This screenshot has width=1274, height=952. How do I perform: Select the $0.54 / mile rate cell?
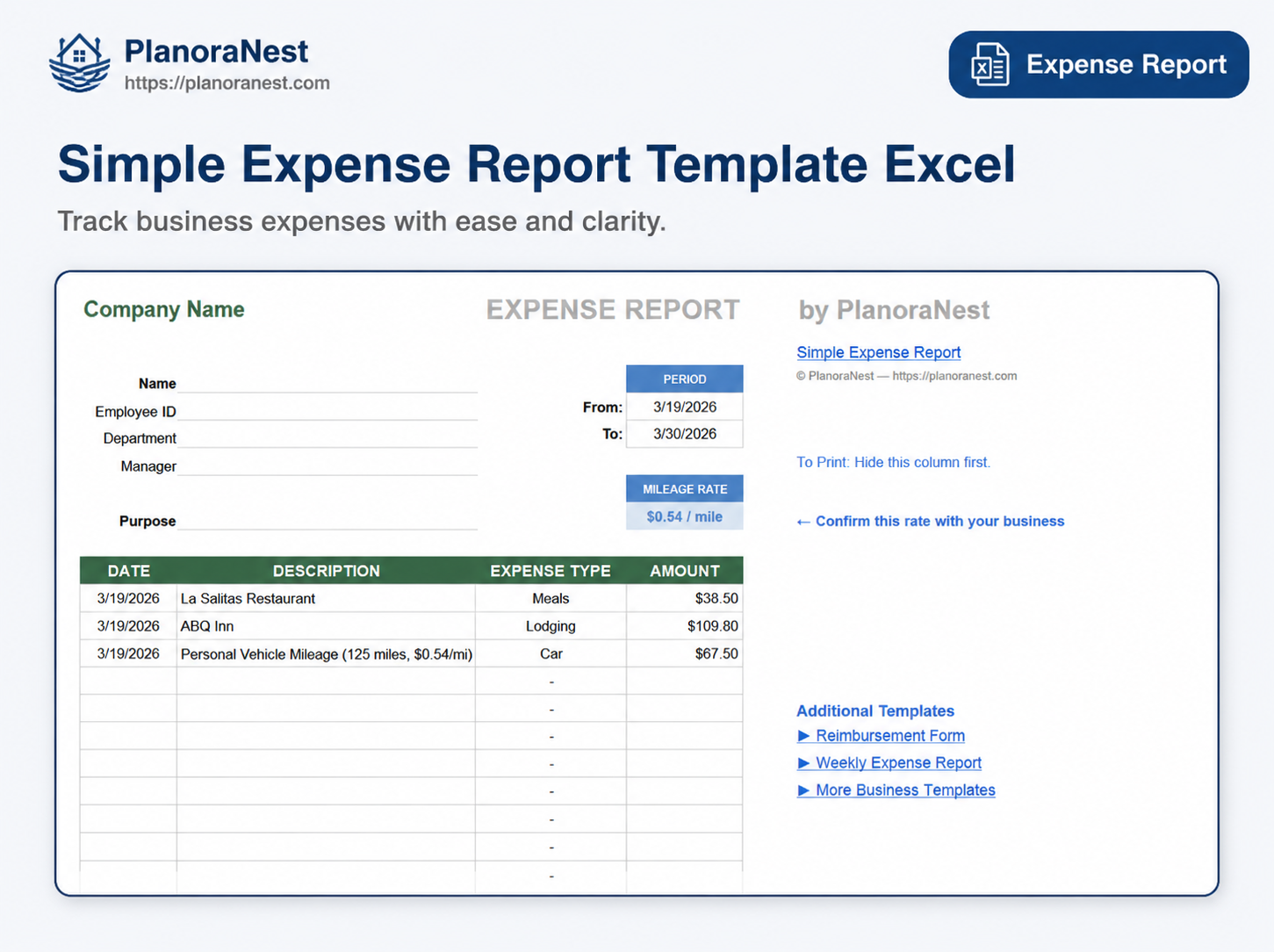tap(685, 516)
